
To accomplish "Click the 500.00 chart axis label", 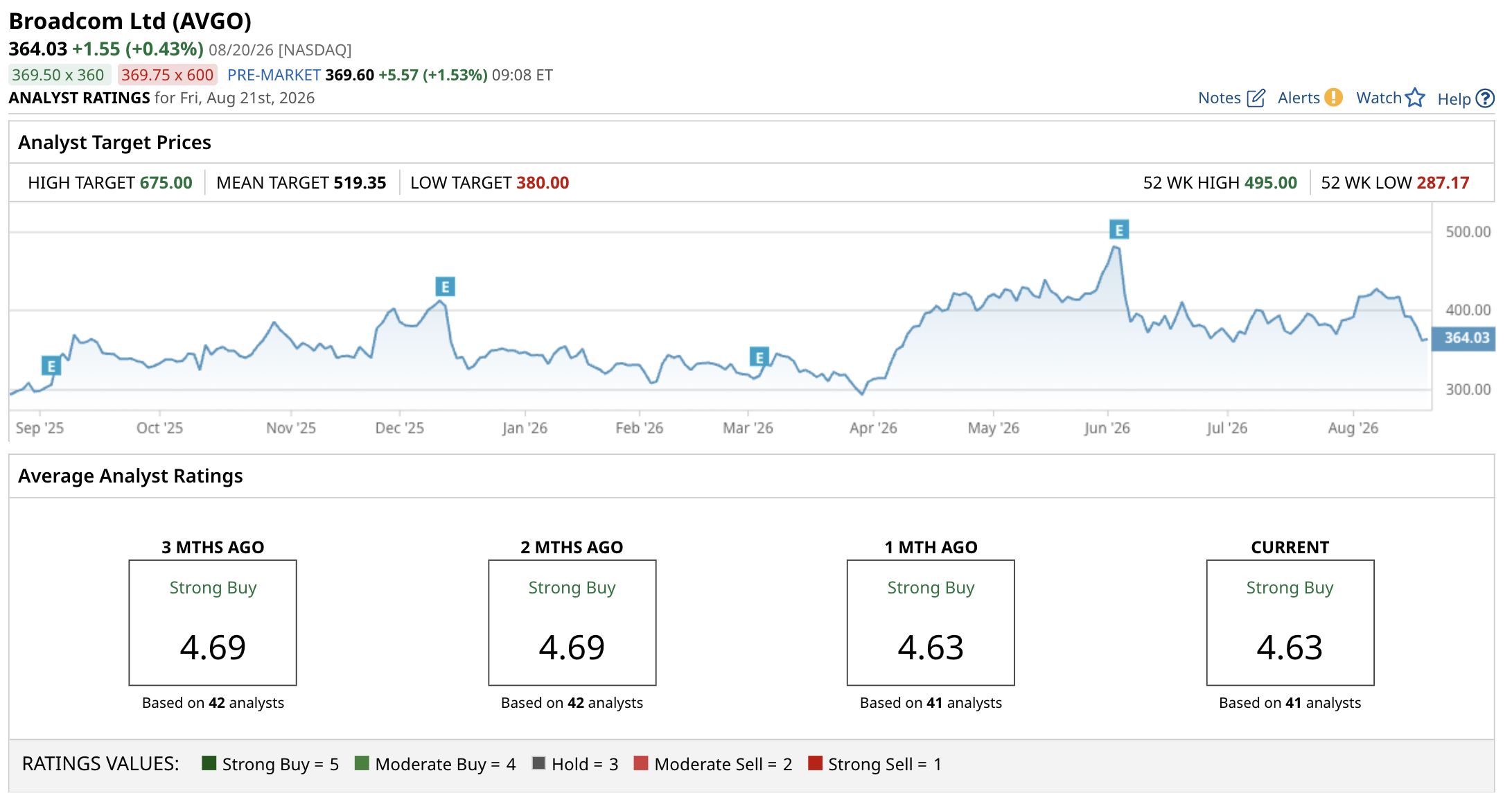I will (1468, 232).
